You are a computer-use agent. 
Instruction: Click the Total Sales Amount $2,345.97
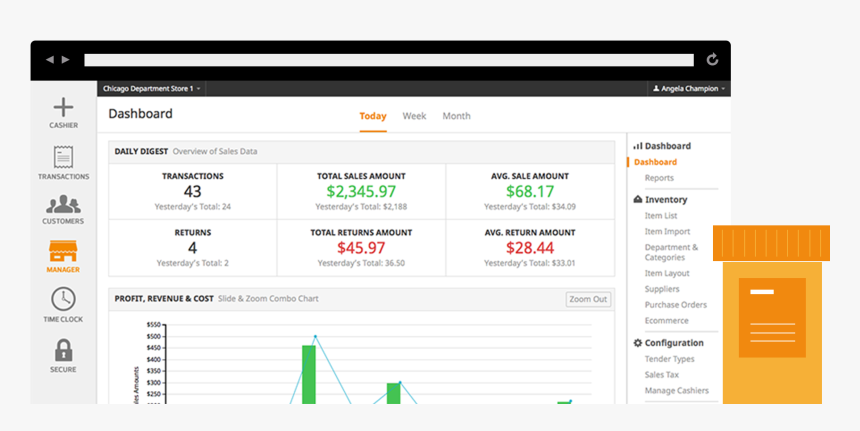[361, 191]
